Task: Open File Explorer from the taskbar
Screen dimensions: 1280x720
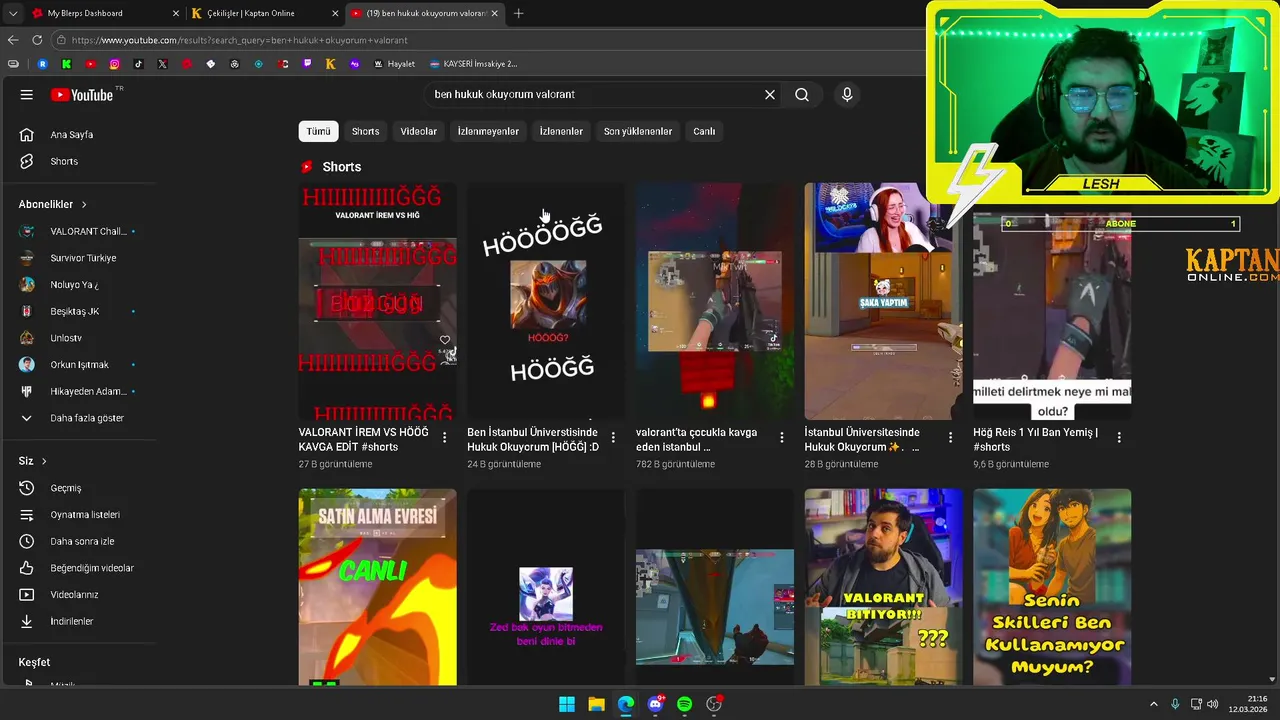Action: (596, 704)
